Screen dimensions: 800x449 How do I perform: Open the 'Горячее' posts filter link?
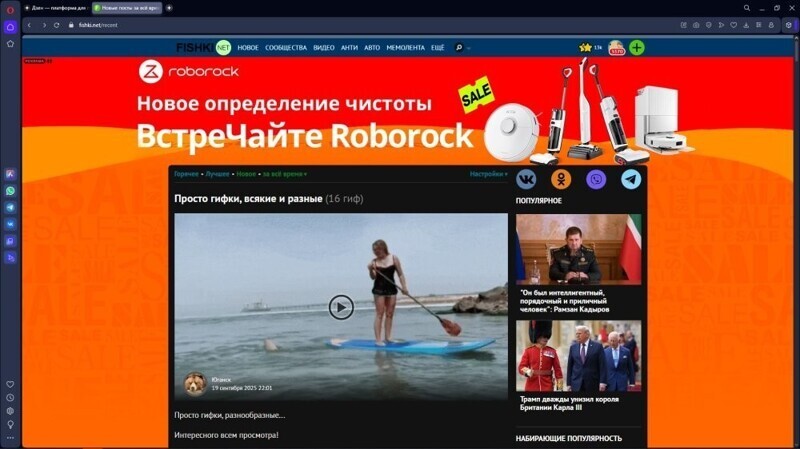pyautogui.click(x=186, y=174)
